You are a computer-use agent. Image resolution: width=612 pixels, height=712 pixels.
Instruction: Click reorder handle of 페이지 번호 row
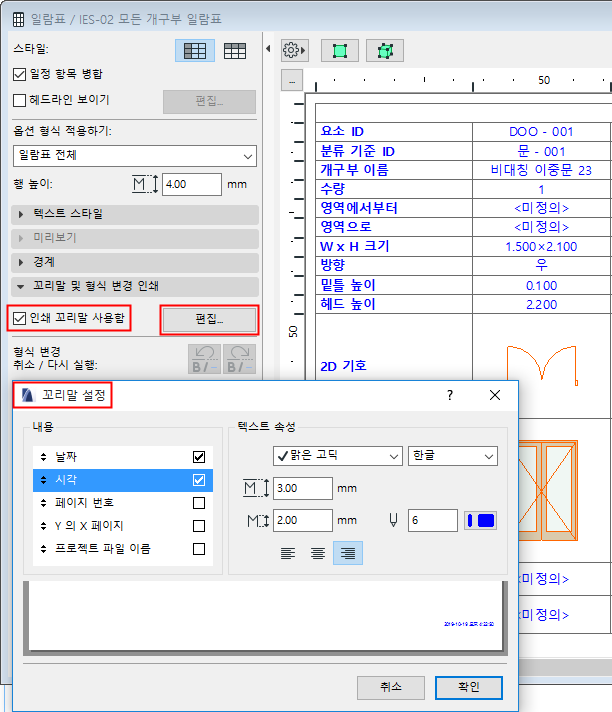tap(44, 503)
